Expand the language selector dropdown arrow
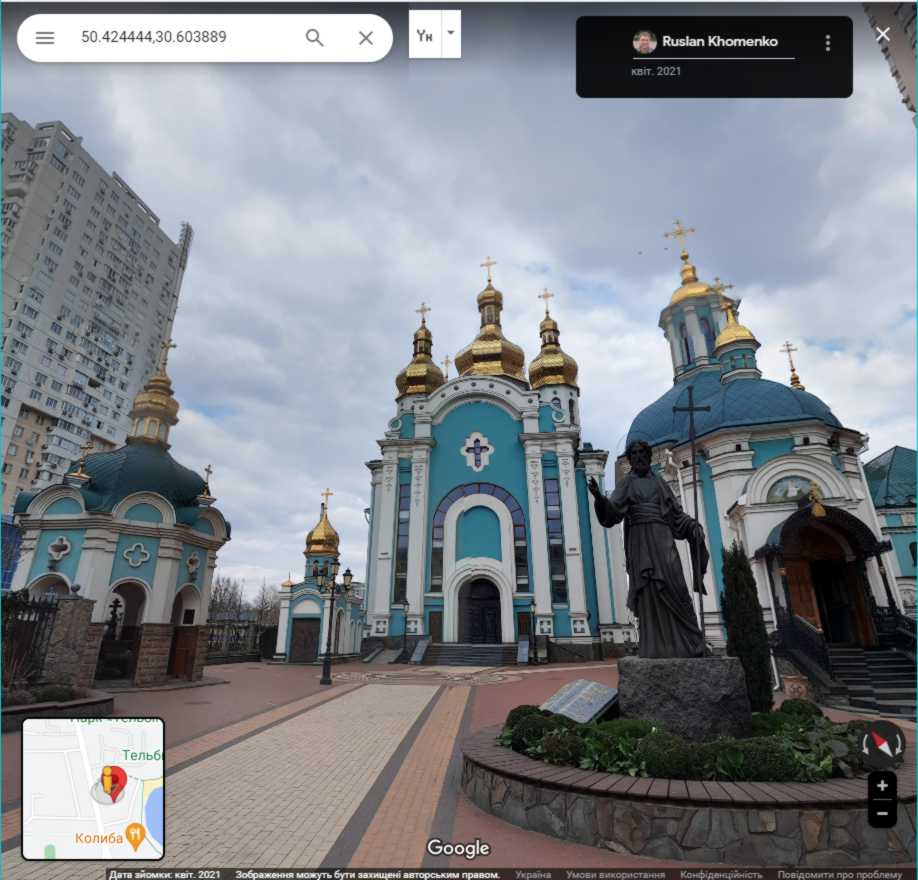 pyautogui.click(x=451, y=34)
